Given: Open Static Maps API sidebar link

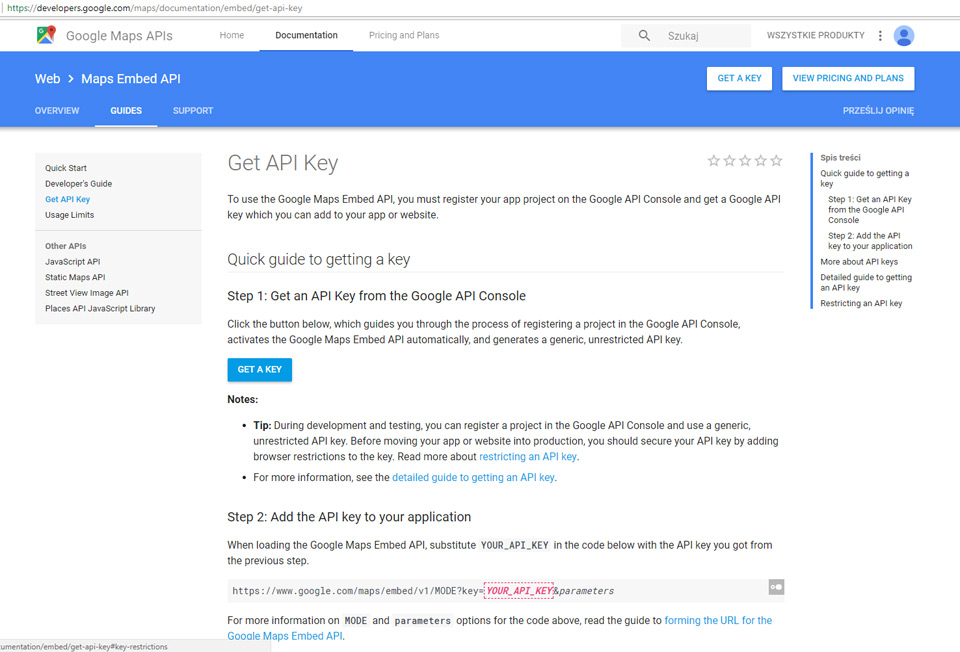Looking at the screenshot, I should coord(75,277).
